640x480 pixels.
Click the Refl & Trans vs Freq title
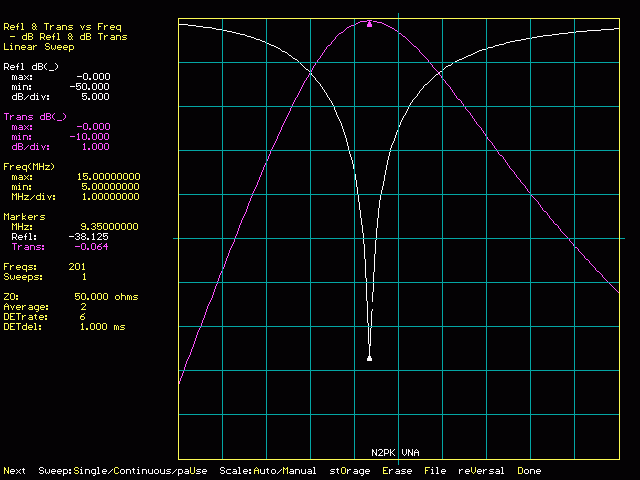click(x=62, y=27)
